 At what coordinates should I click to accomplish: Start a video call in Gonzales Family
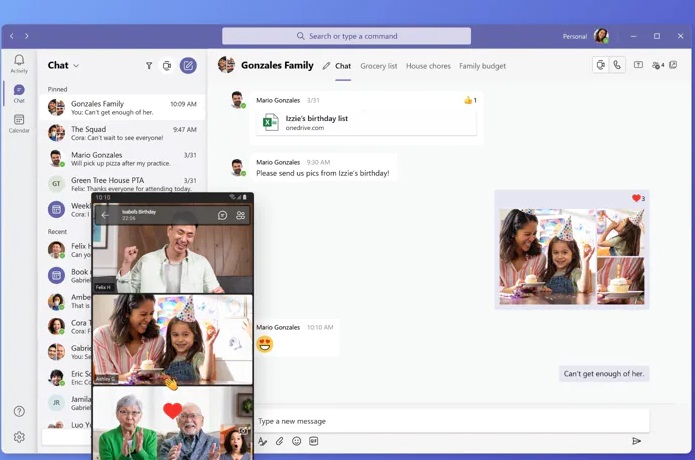600,65
